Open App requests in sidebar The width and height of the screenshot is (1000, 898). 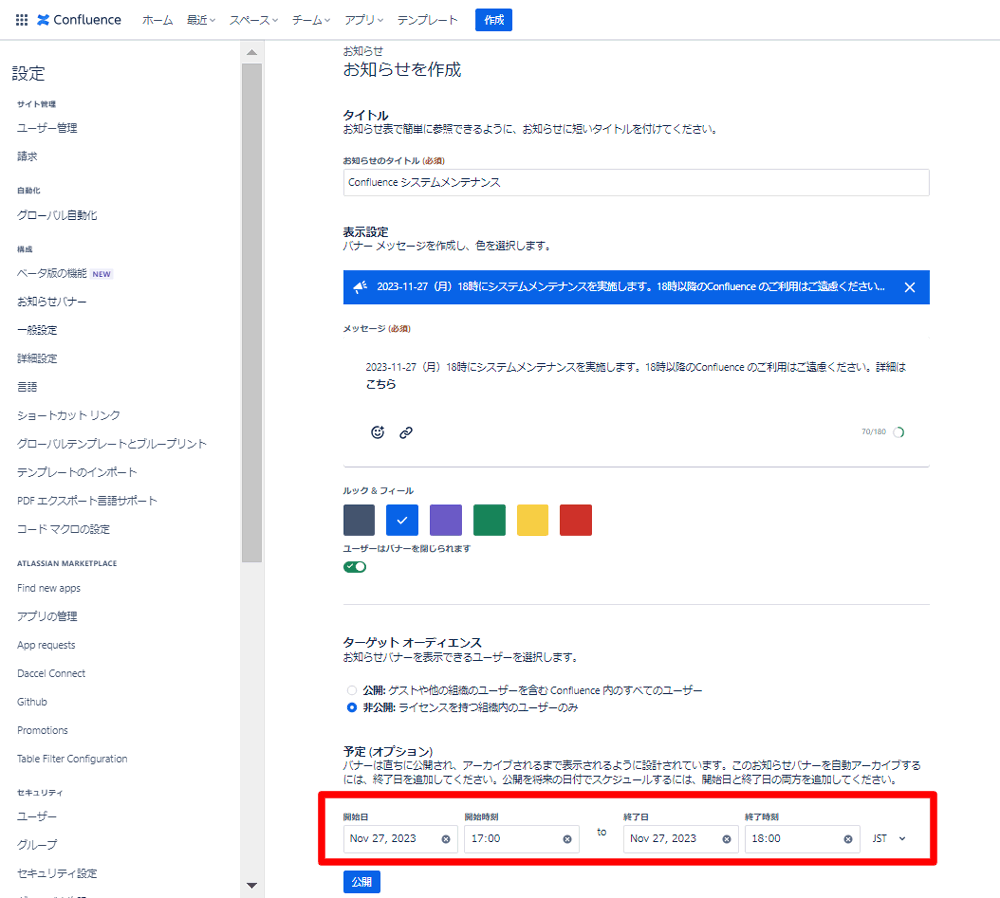46,645
